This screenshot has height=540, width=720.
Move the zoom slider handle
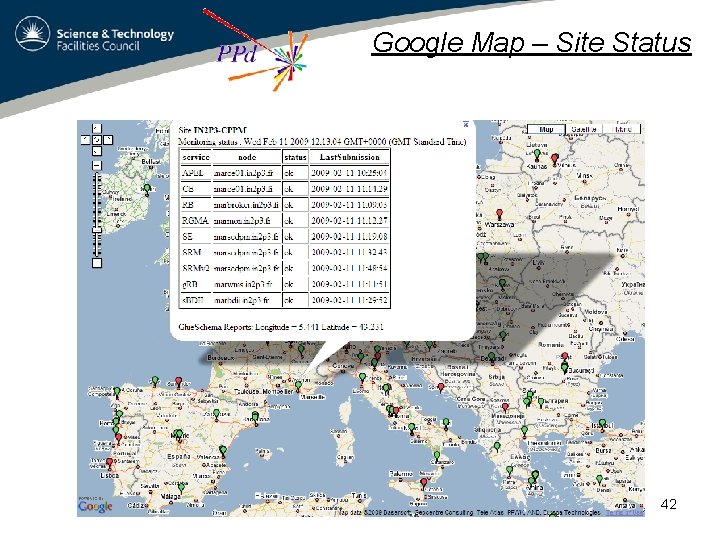[x=96, y=230]
